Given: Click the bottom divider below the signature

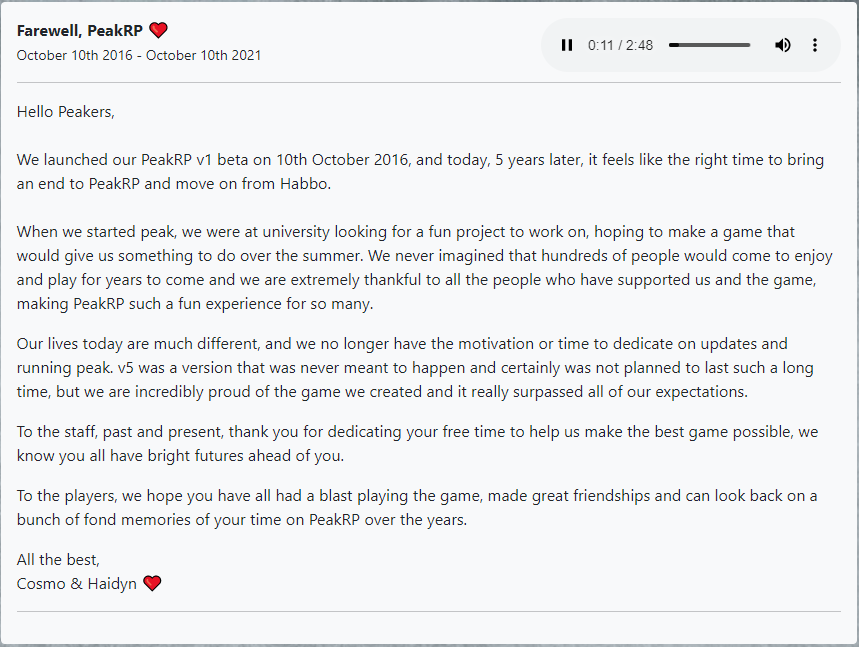Looking at the screenshot, I should 429,611.
